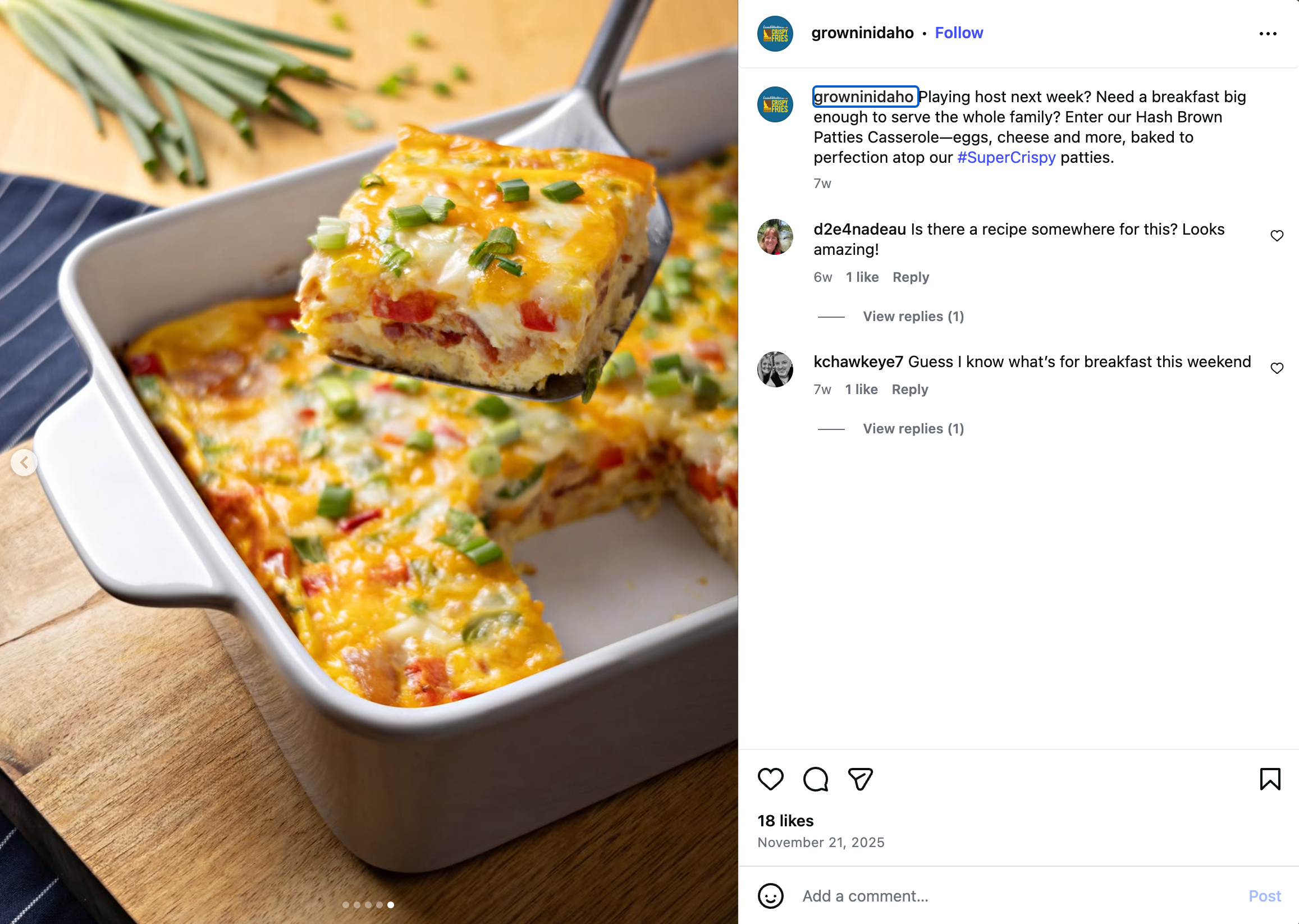
Task: Open growninidaho profile picture in header
Action: (775, 34)
